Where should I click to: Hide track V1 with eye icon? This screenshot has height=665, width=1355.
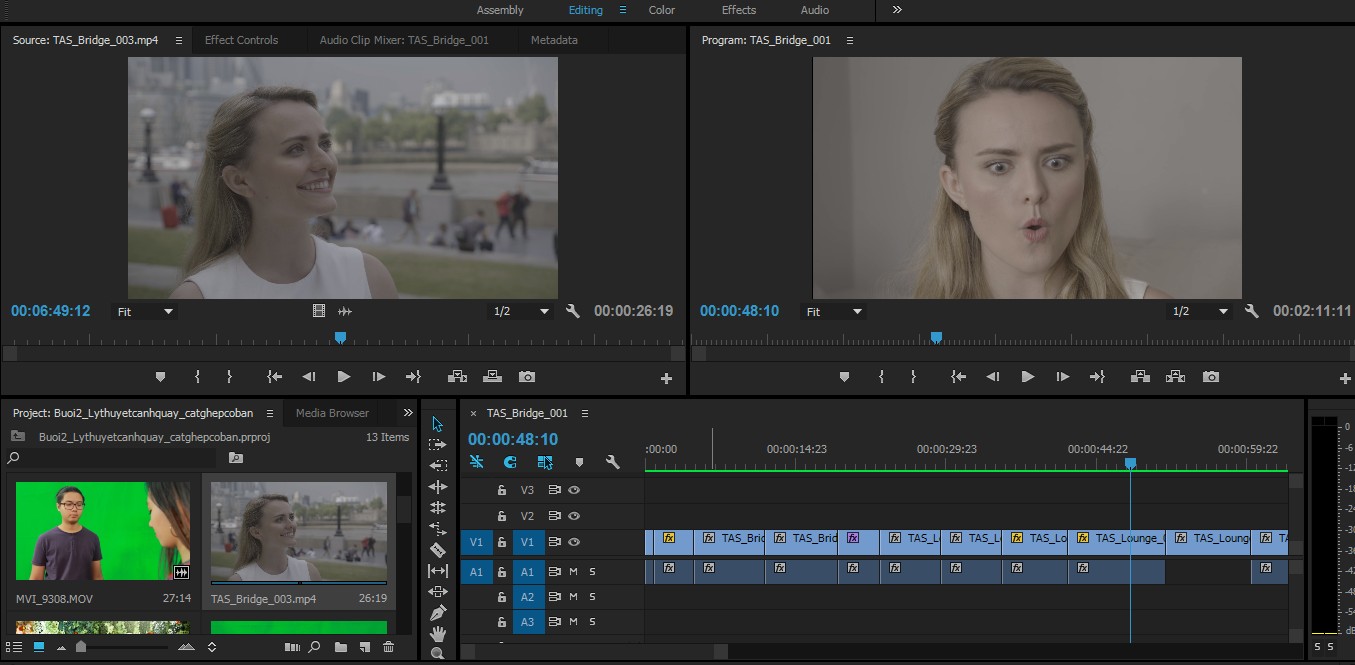click(x=574, y=542)
